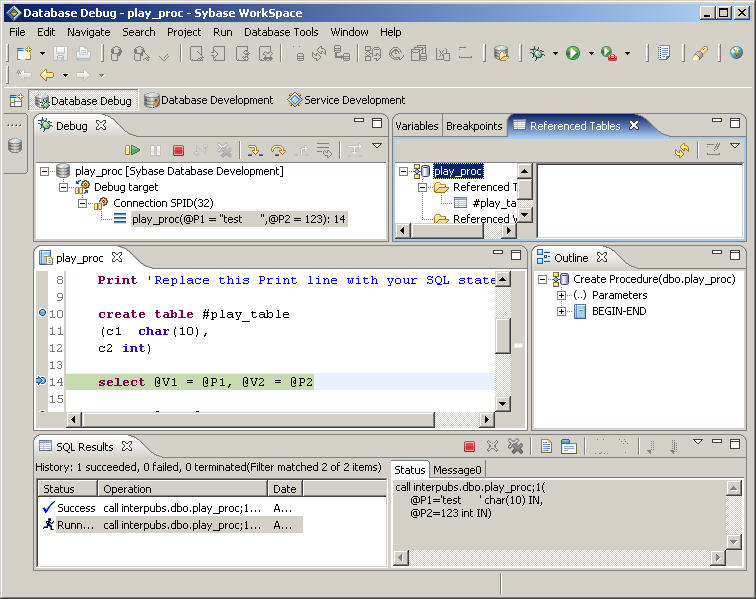This screenshot has width=756, height=599.
Task: Click the highlighter pen toolbar icon
Action: tap(700, 53)
